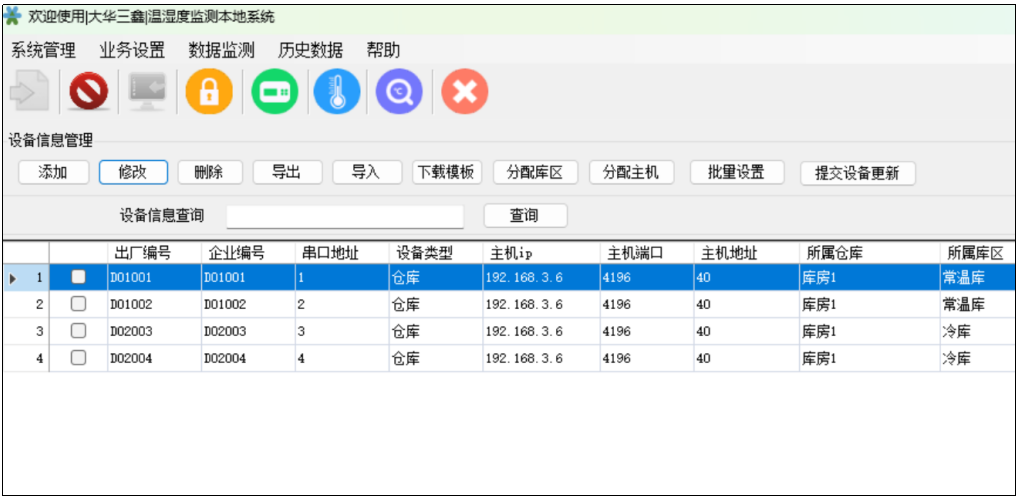Open the 历史数据 menu
1018x498 pixels.
[310, 50]
